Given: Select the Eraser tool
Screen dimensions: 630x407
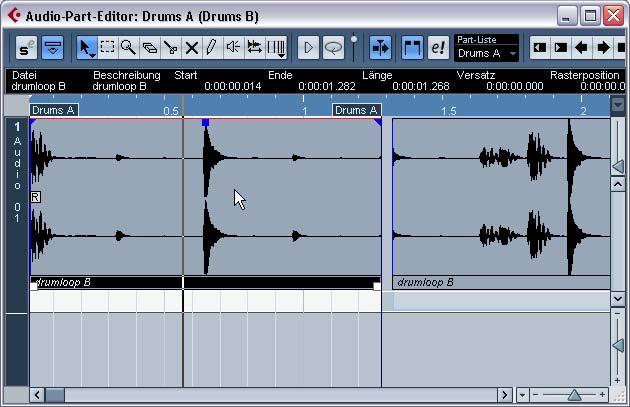Looking at the screenshot, I should click(149, 48).
